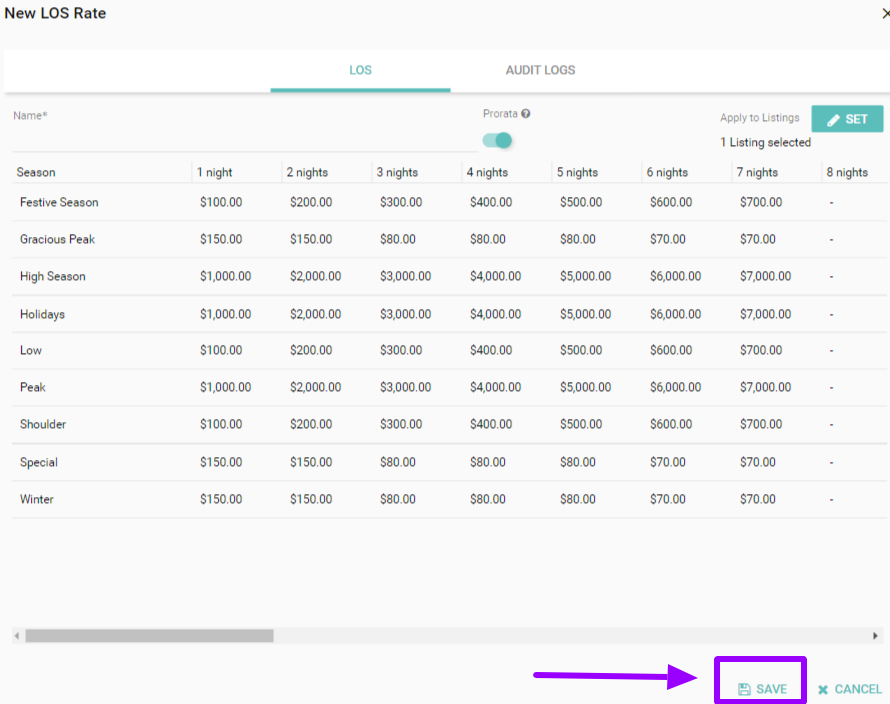Image resolution: width=890 pixels, height=704 pixels.
Task: Click the Peak 2 nights rate cell
Action: click(x=315, y=387)
